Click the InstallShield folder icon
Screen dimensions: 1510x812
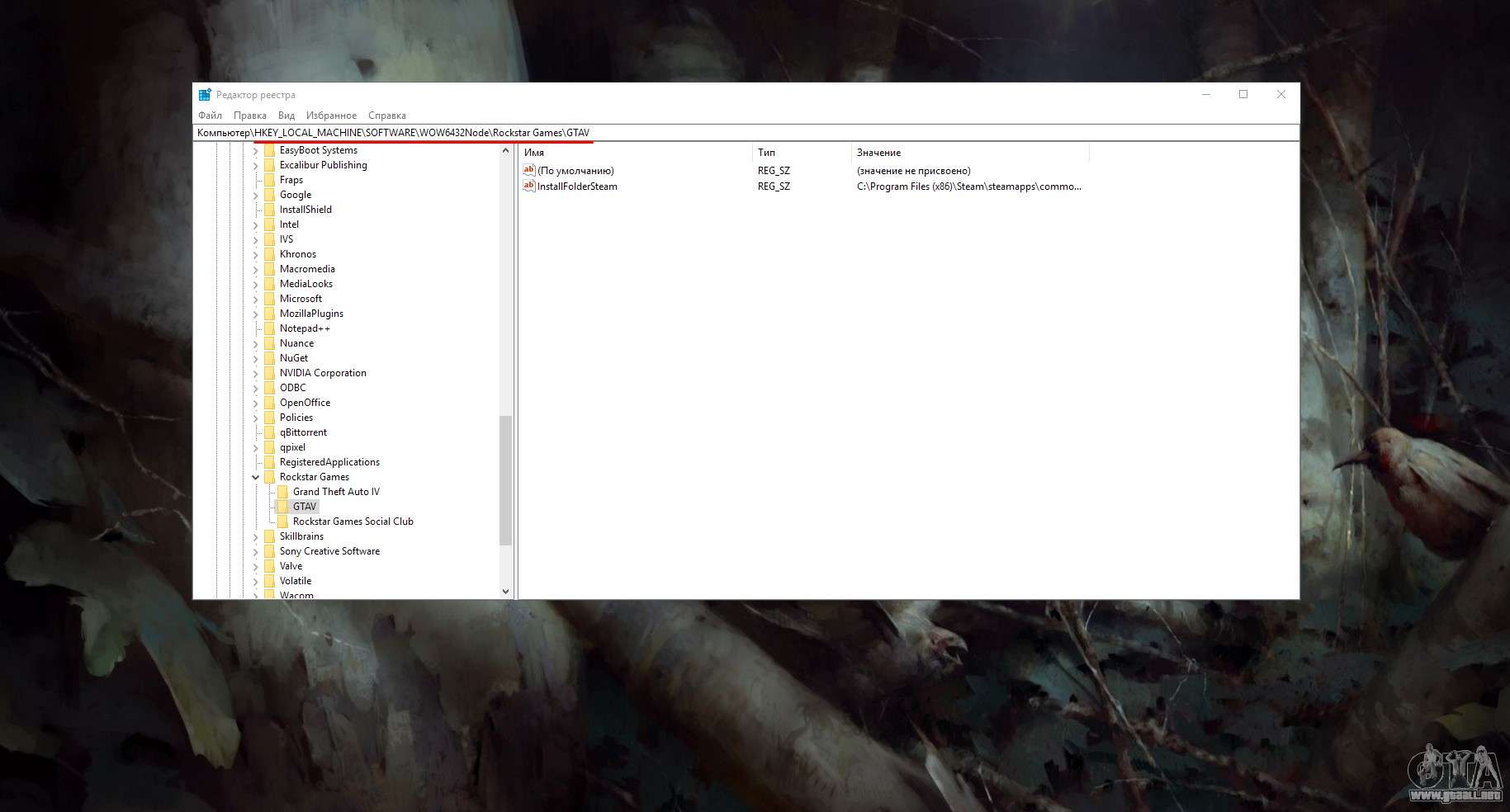pos(269,210)
